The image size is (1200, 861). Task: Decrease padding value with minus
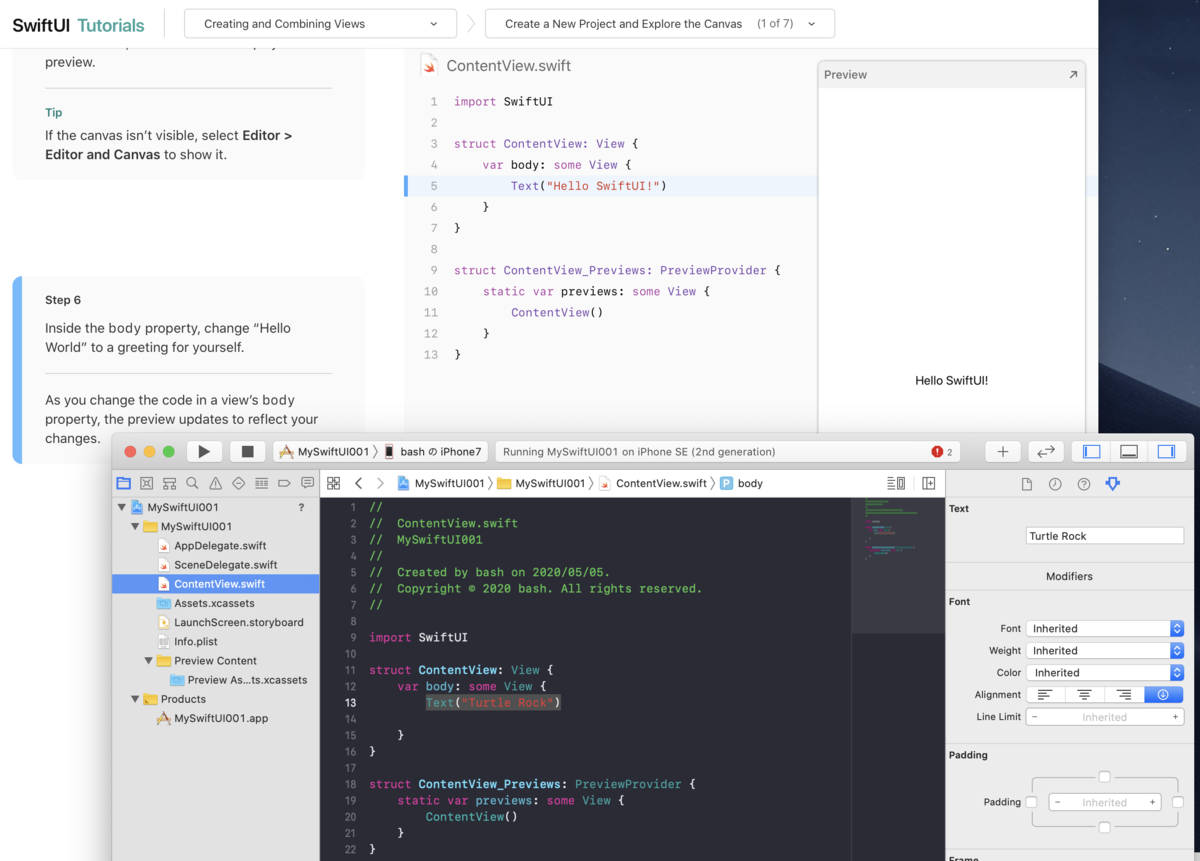(1057, 802)
